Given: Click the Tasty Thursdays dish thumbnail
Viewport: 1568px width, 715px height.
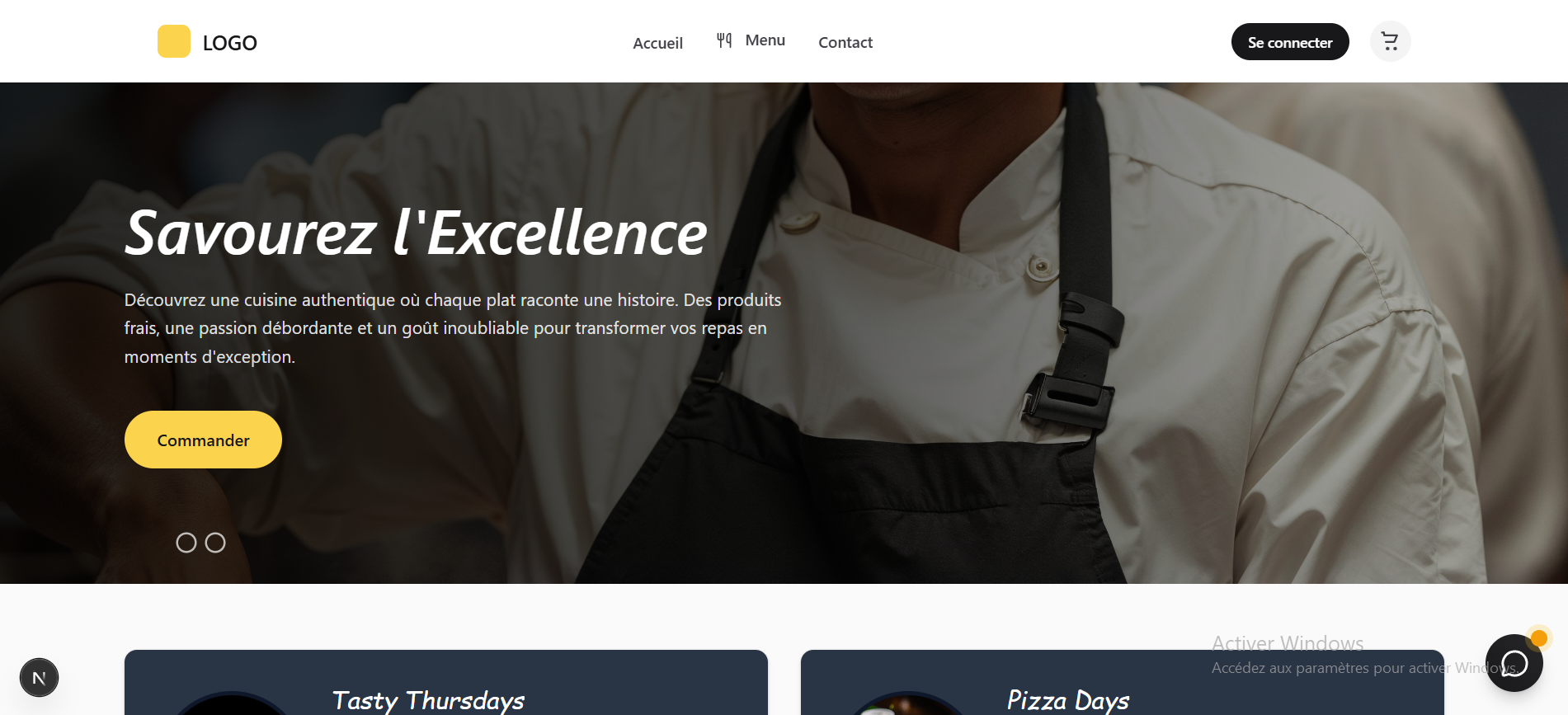Looking at the screenshot, I should [x=232, y=703].
